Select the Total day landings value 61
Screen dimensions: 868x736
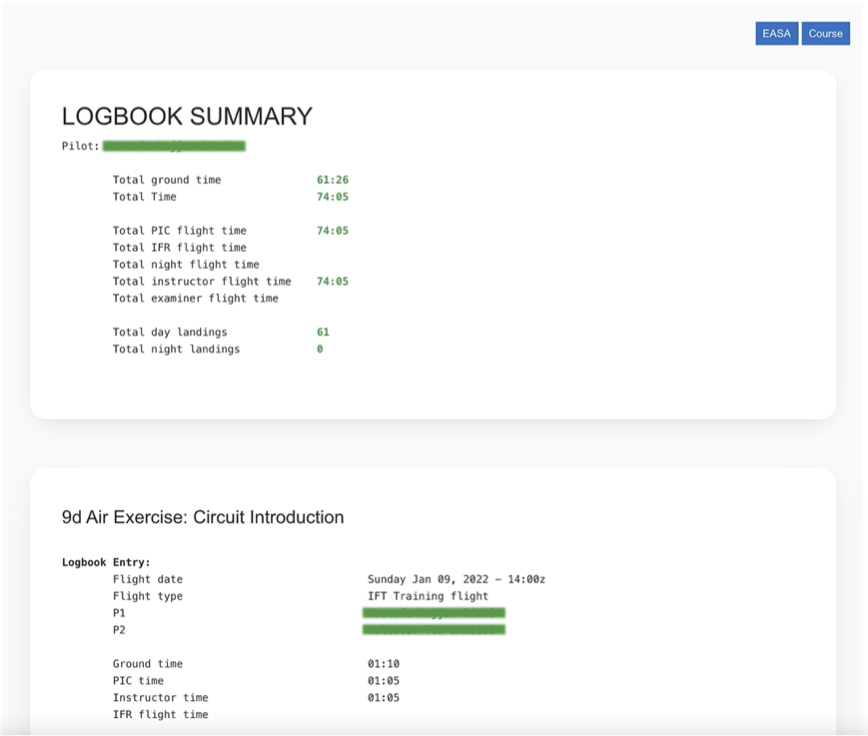pyautogui.click(x=323, y=332)
